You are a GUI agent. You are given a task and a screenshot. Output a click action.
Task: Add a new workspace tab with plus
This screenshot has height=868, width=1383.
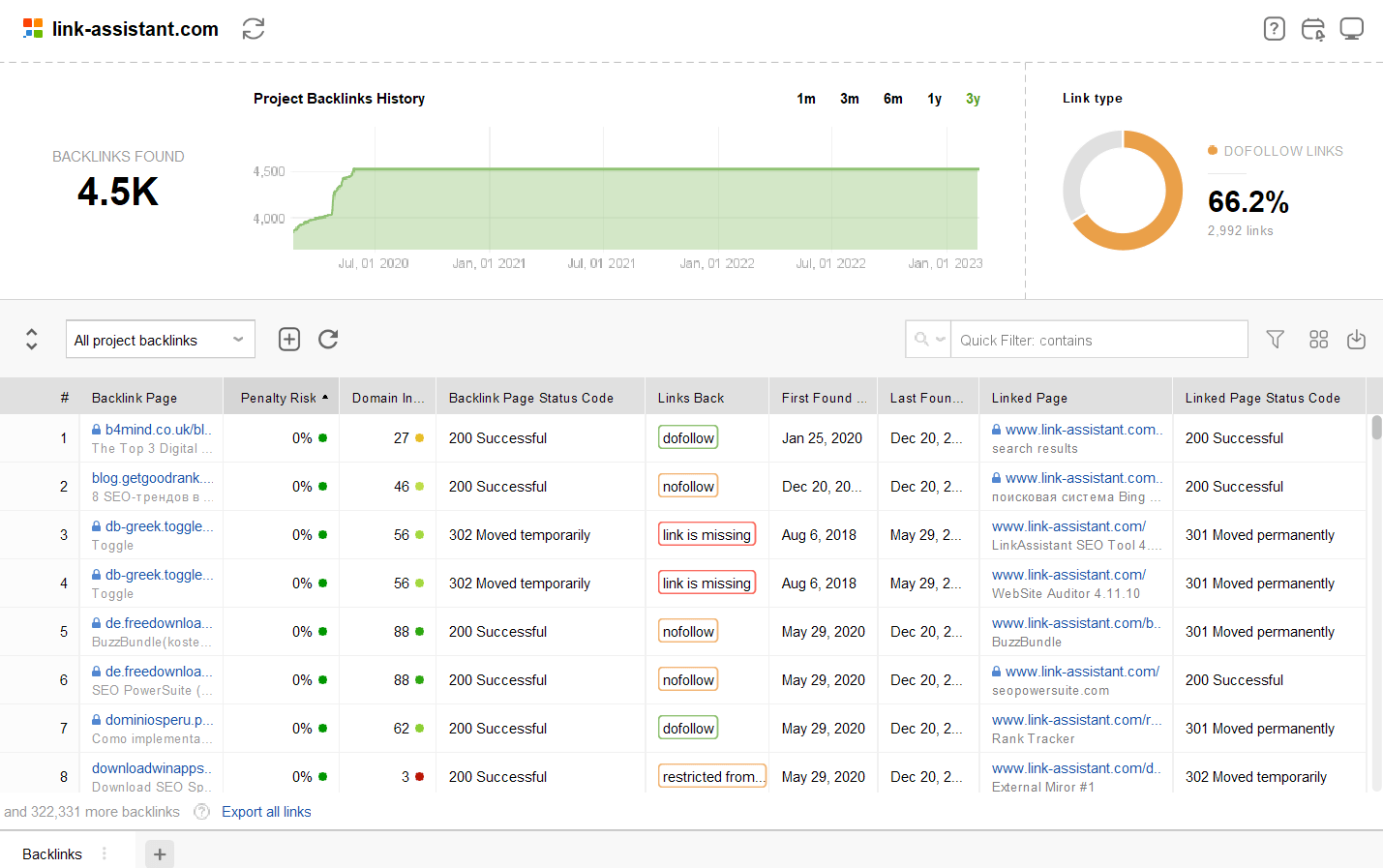[x=160, y=854]
